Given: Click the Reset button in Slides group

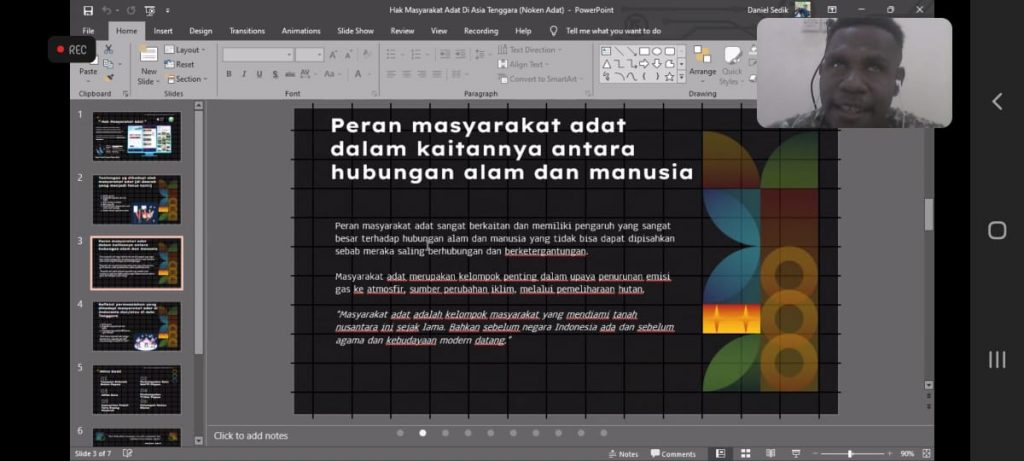Looking at the screenshot, I should click(x=184, y=64).
